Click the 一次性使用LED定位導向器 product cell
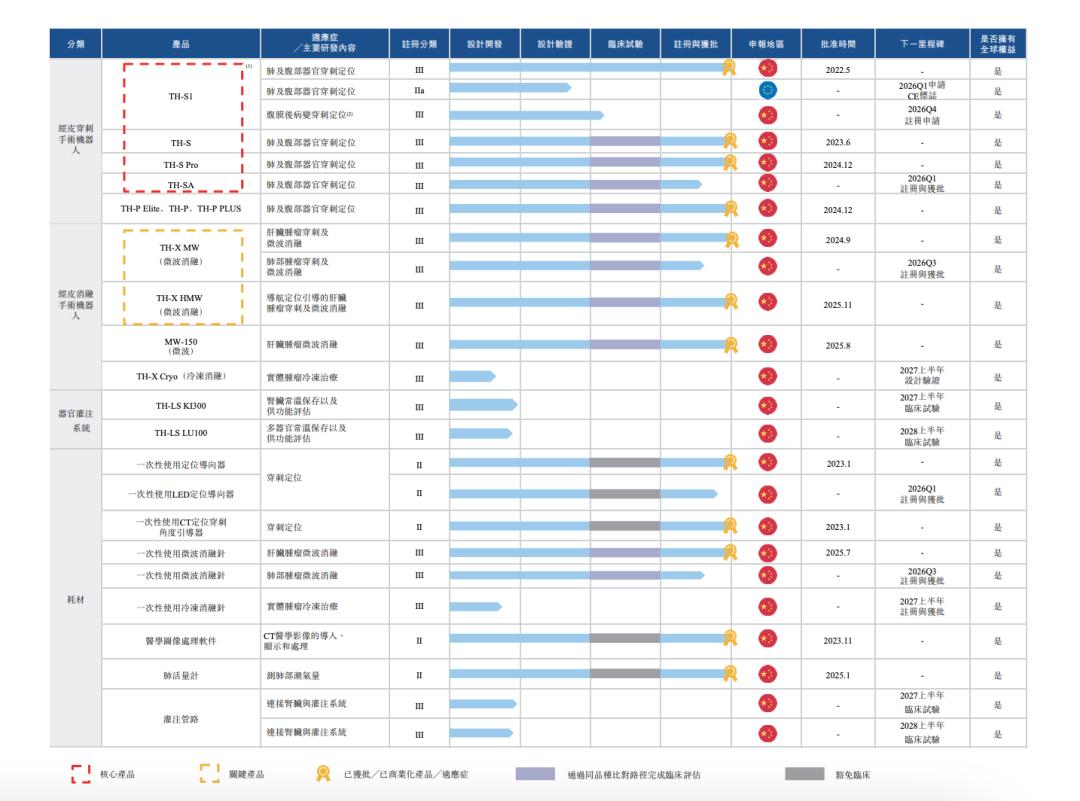Image resolution: width=1080 pixels, height=801 pixels. pos(181,494)
